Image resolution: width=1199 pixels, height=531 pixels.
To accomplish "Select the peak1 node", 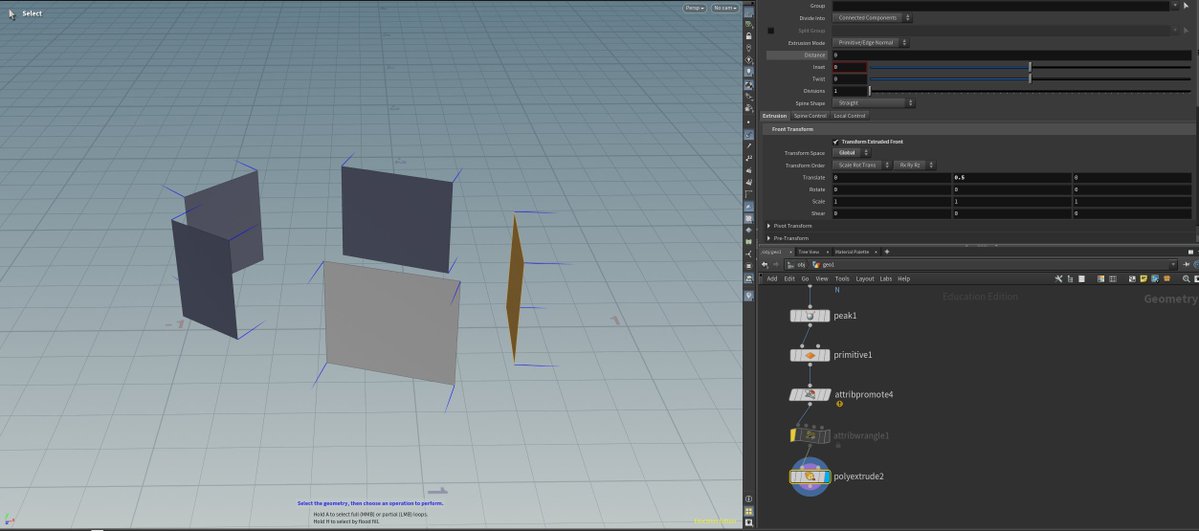I will coord(810,315).
